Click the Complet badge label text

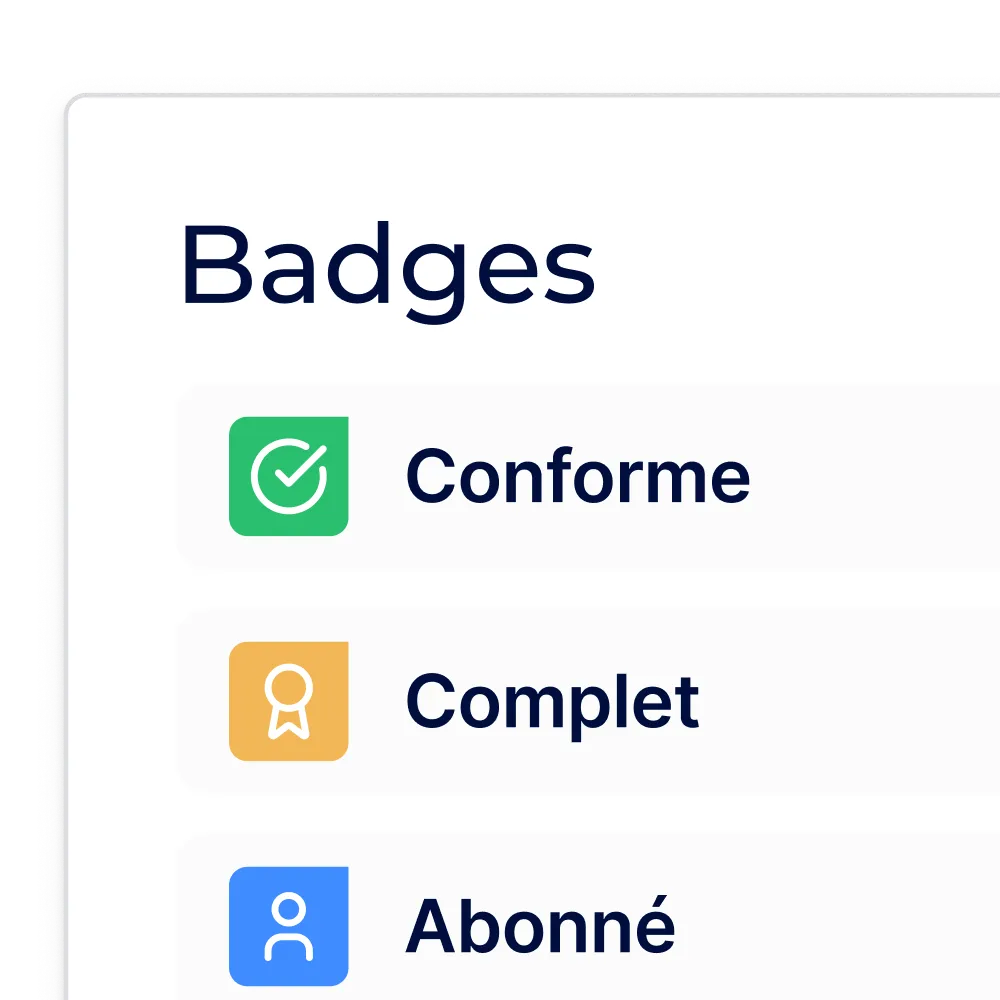click(552, 700)
